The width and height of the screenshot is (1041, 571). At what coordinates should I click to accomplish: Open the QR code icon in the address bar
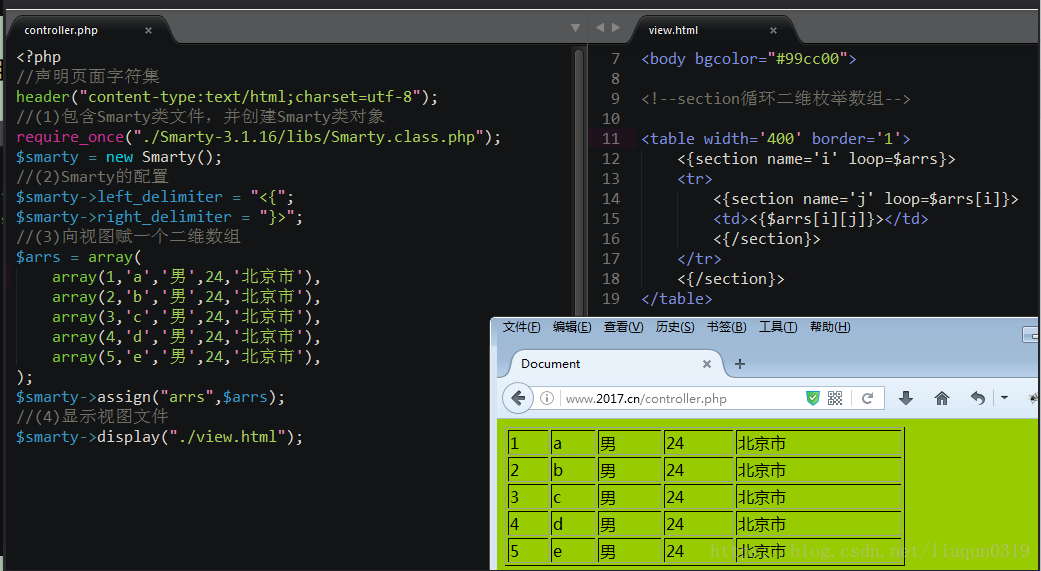point(835,398)
